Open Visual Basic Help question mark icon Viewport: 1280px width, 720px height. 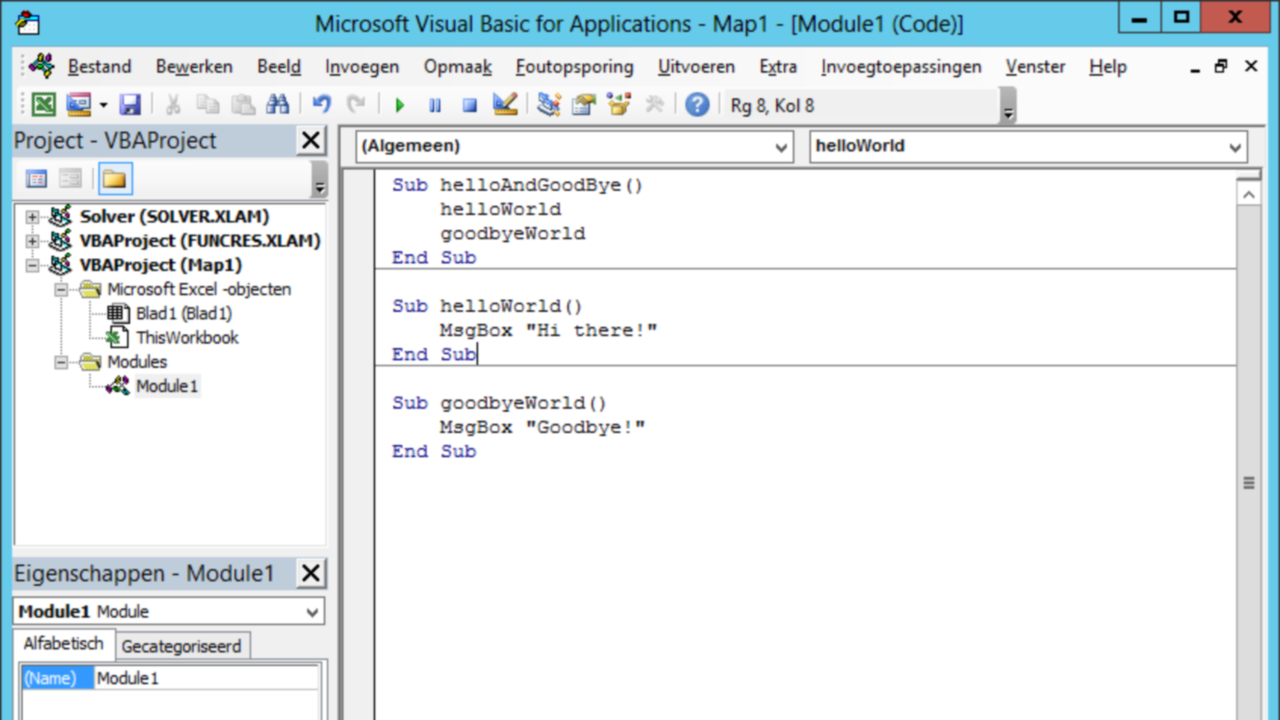pos(697,105)
